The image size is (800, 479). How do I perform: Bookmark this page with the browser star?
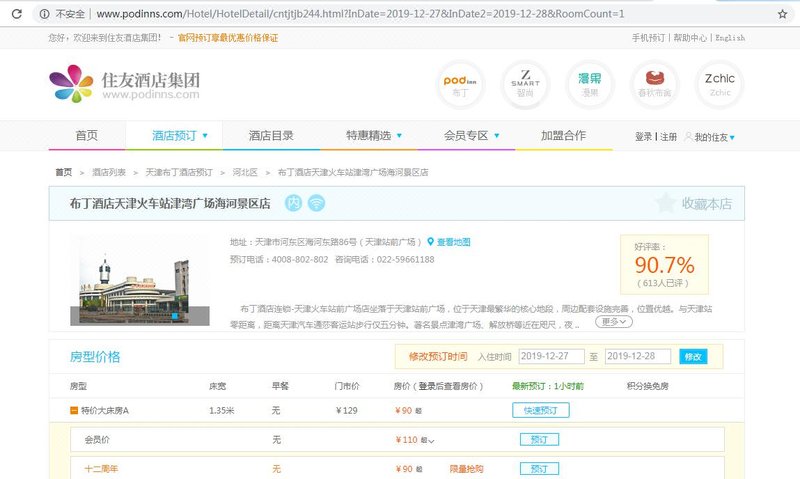782,14
